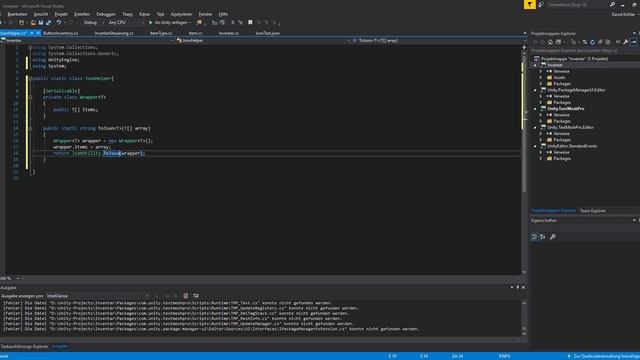The height and width of the screenshot is (360, 640).
Task: Click the Projektmappen-Explorer search field
Action: [x=585, y=51]
